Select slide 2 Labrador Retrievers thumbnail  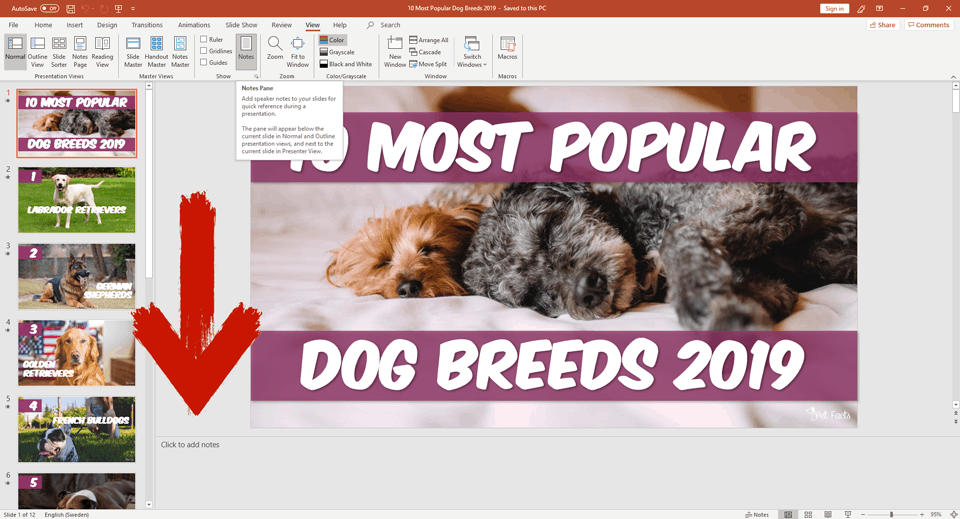(x=77, y=200)
